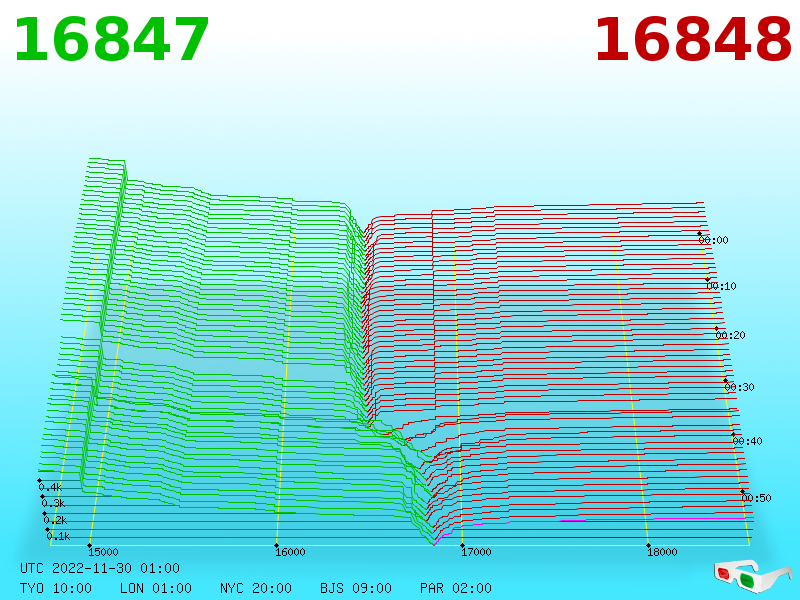Click the TYO 10:00 Tokyo time
Screen dimensions: 800x600
[56, 588]
